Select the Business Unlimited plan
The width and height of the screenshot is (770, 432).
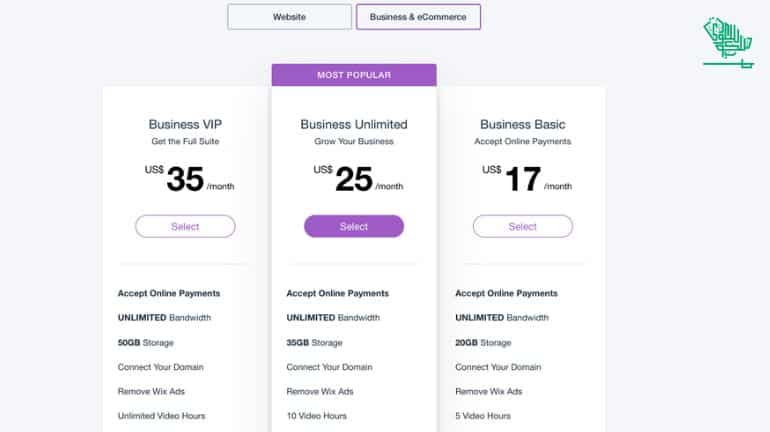[x=354, y=226]
